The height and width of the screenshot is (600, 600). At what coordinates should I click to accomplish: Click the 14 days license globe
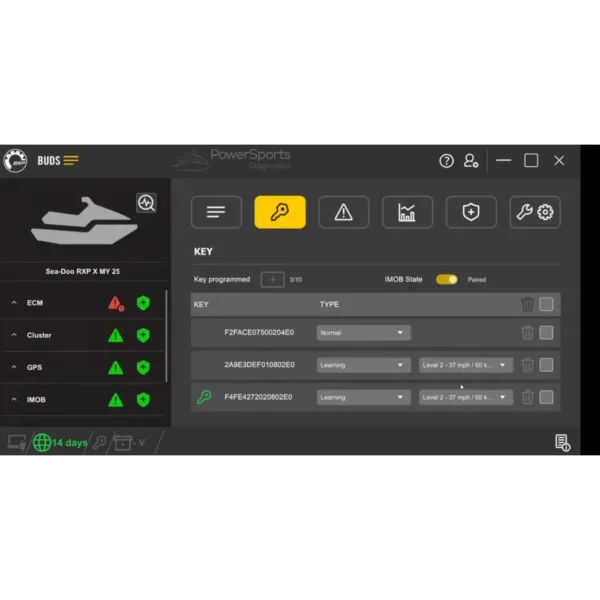[42, 442]
